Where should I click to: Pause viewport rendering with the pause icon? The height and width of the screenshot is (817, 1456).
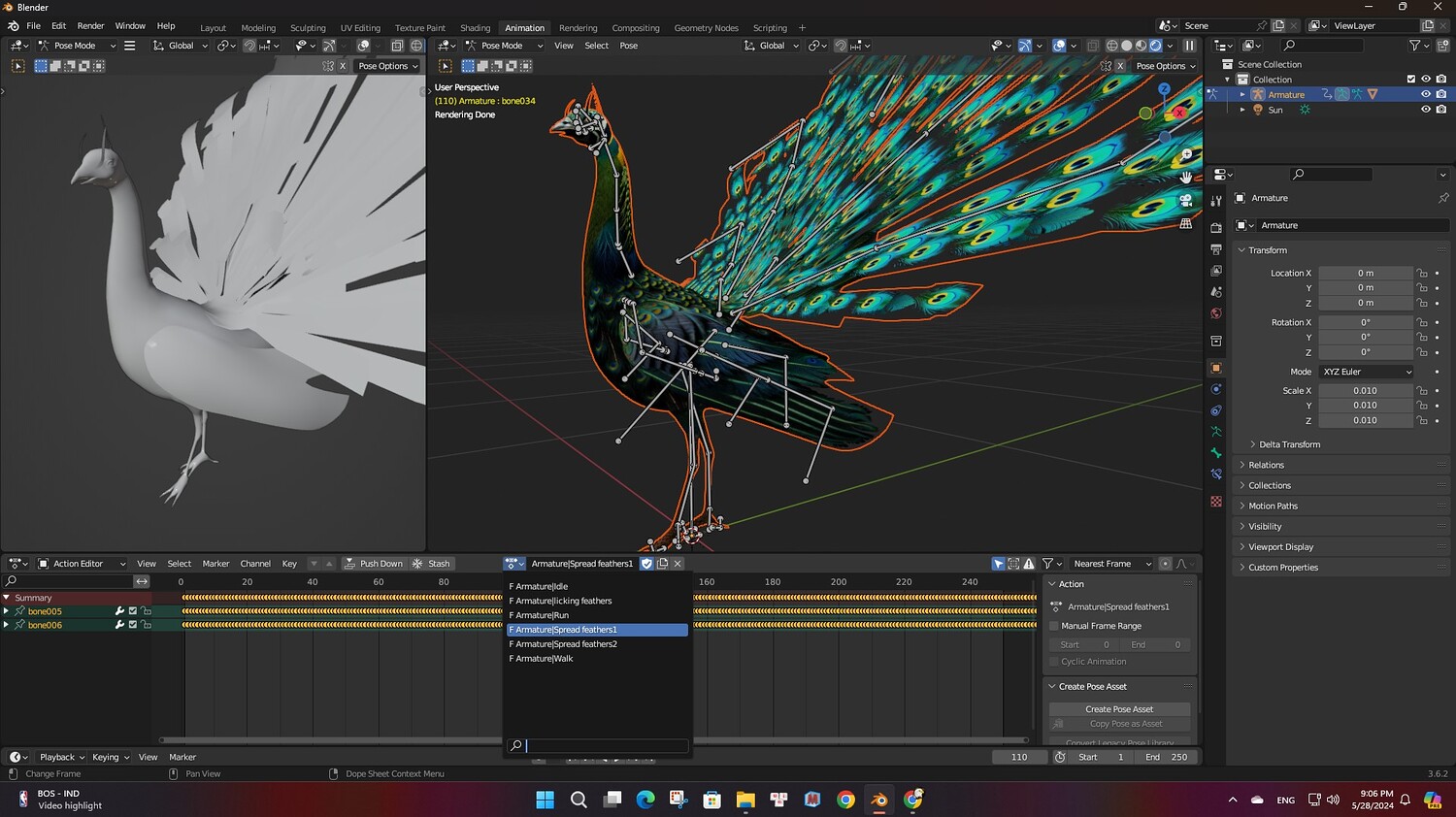click(1189, 46)
